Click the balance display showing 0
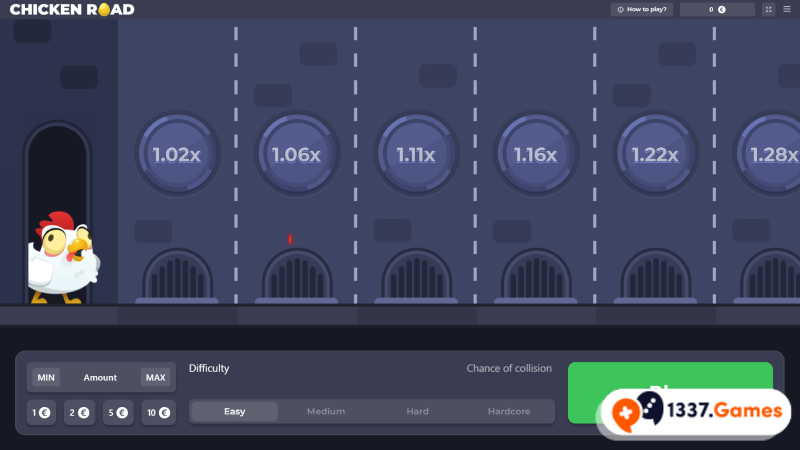 point(717,9)
